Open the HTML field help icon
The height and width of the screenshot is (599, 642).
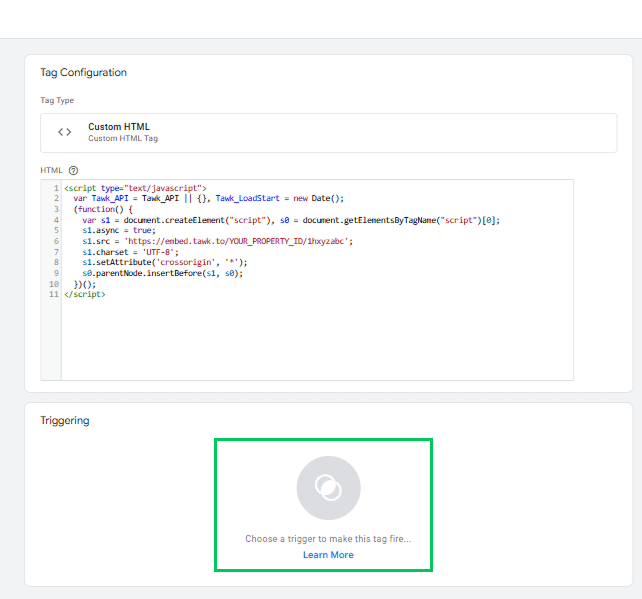[x=73, y=170]
